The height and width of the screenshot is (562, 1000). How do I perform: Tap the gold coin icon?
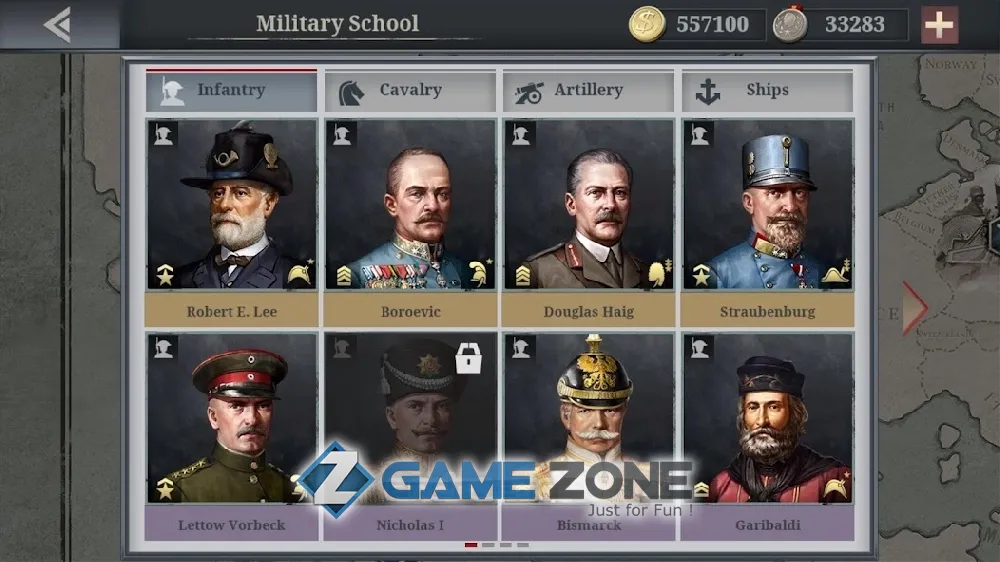pyautogui.click(x=647, y=24)
